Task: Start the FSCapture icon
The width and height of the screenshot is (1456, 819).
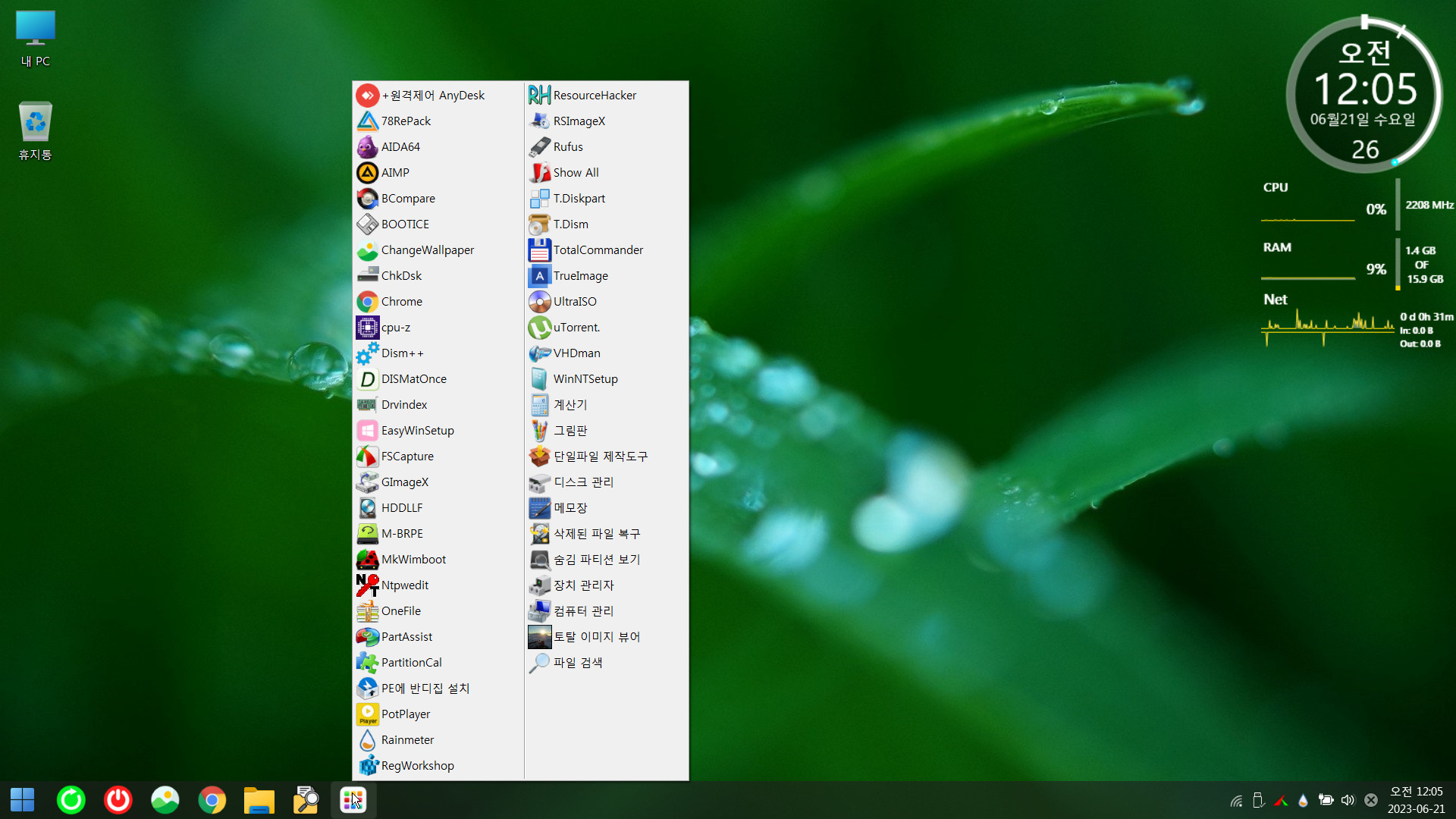Action: point(368,457)
